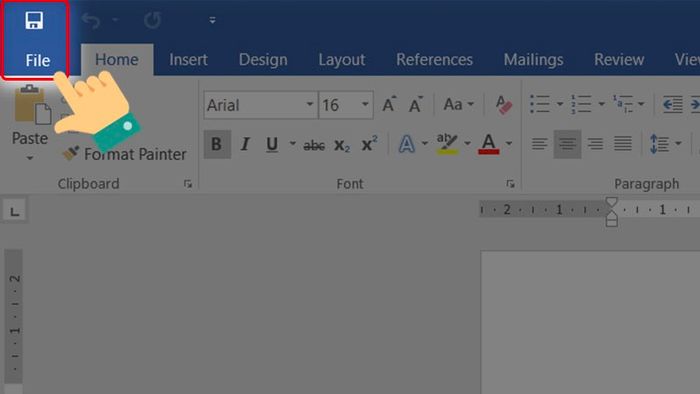Toggle Justify paragraph alignment
This screenshot has width=700, height=394.
623,144
